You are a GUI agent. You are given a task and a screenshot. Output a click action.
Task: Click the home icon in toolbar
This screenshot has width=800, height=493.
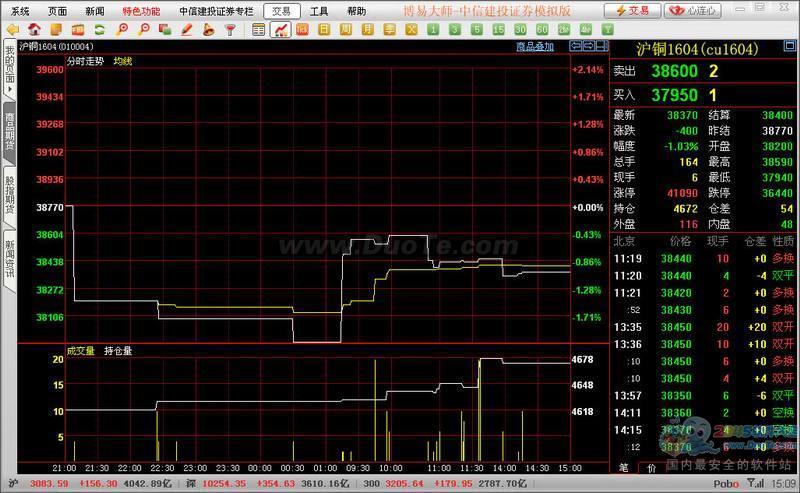coord(34,29)
